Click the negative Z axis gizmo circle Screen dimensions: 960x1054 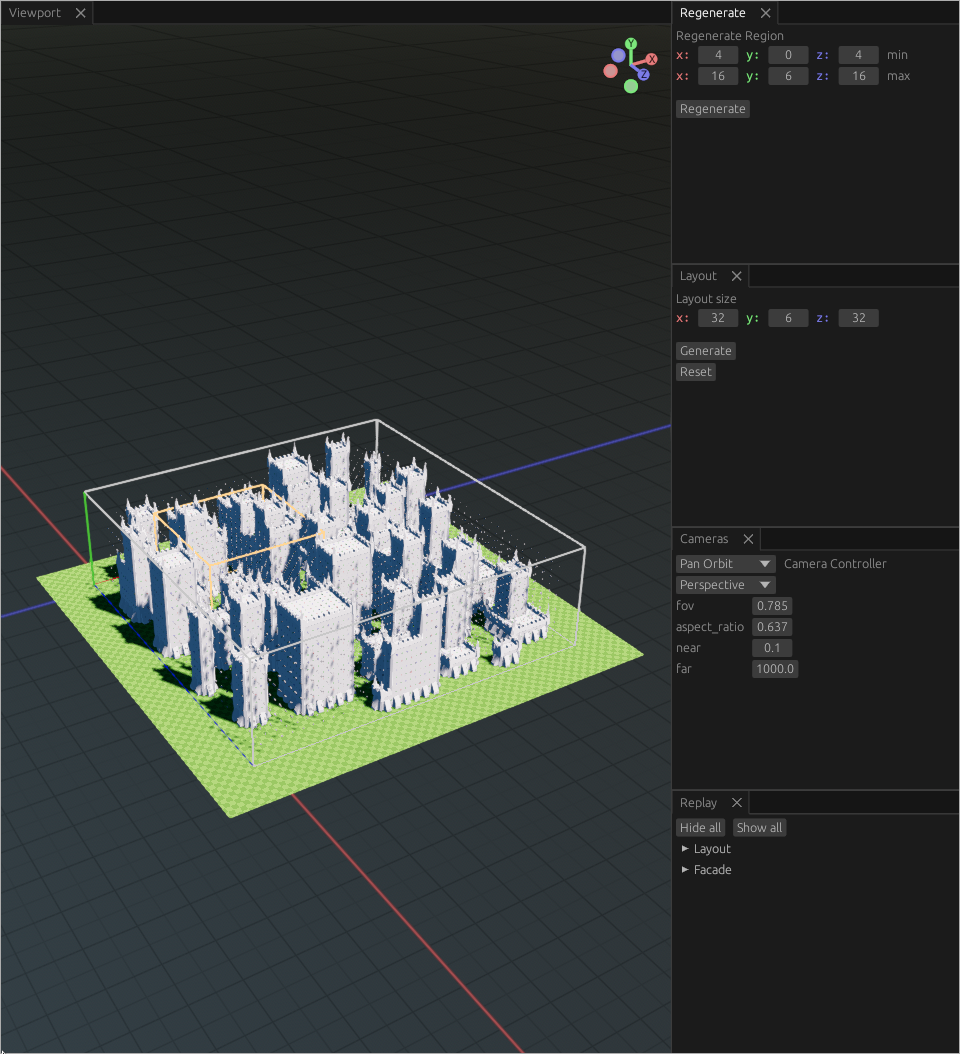click(618, 55)
